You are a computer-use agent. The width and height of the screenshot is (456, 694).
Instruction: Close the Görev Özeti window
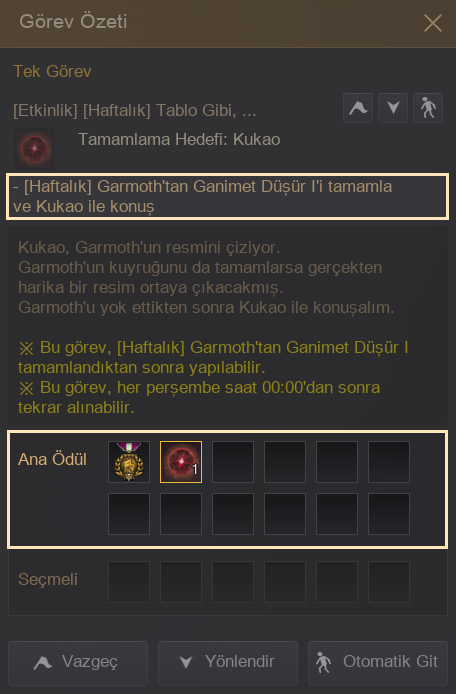point(433,23)
